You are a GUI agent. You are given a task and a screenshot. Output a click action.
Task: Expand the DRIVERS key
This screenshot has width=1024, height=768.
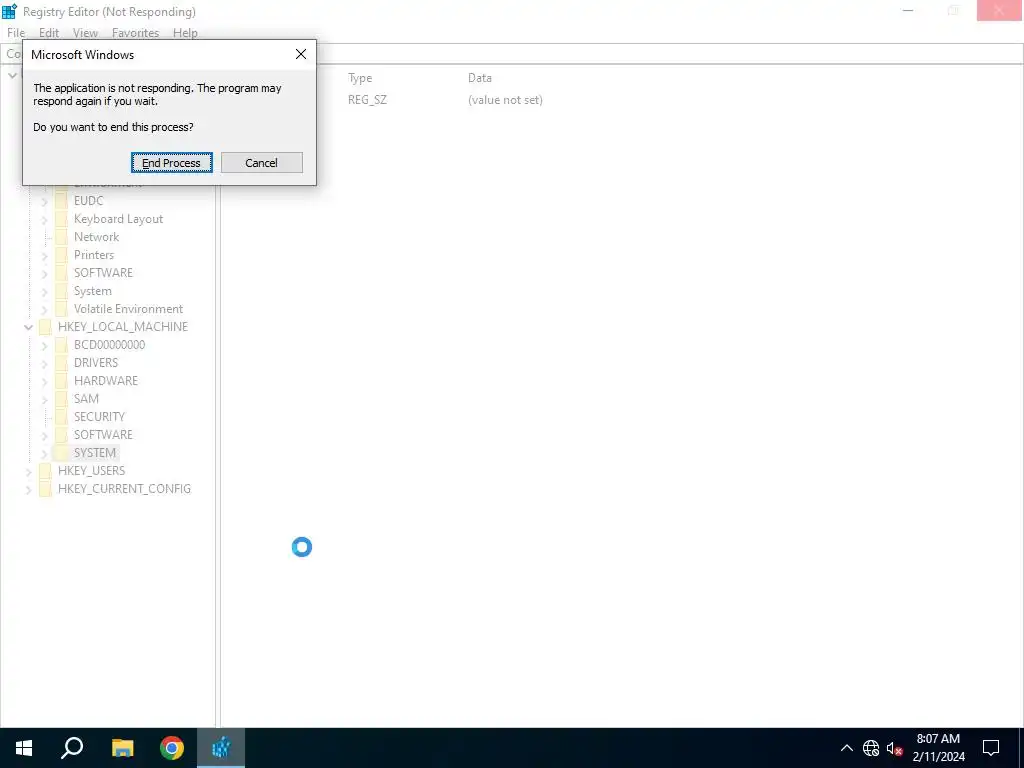[x=44, y=363]
